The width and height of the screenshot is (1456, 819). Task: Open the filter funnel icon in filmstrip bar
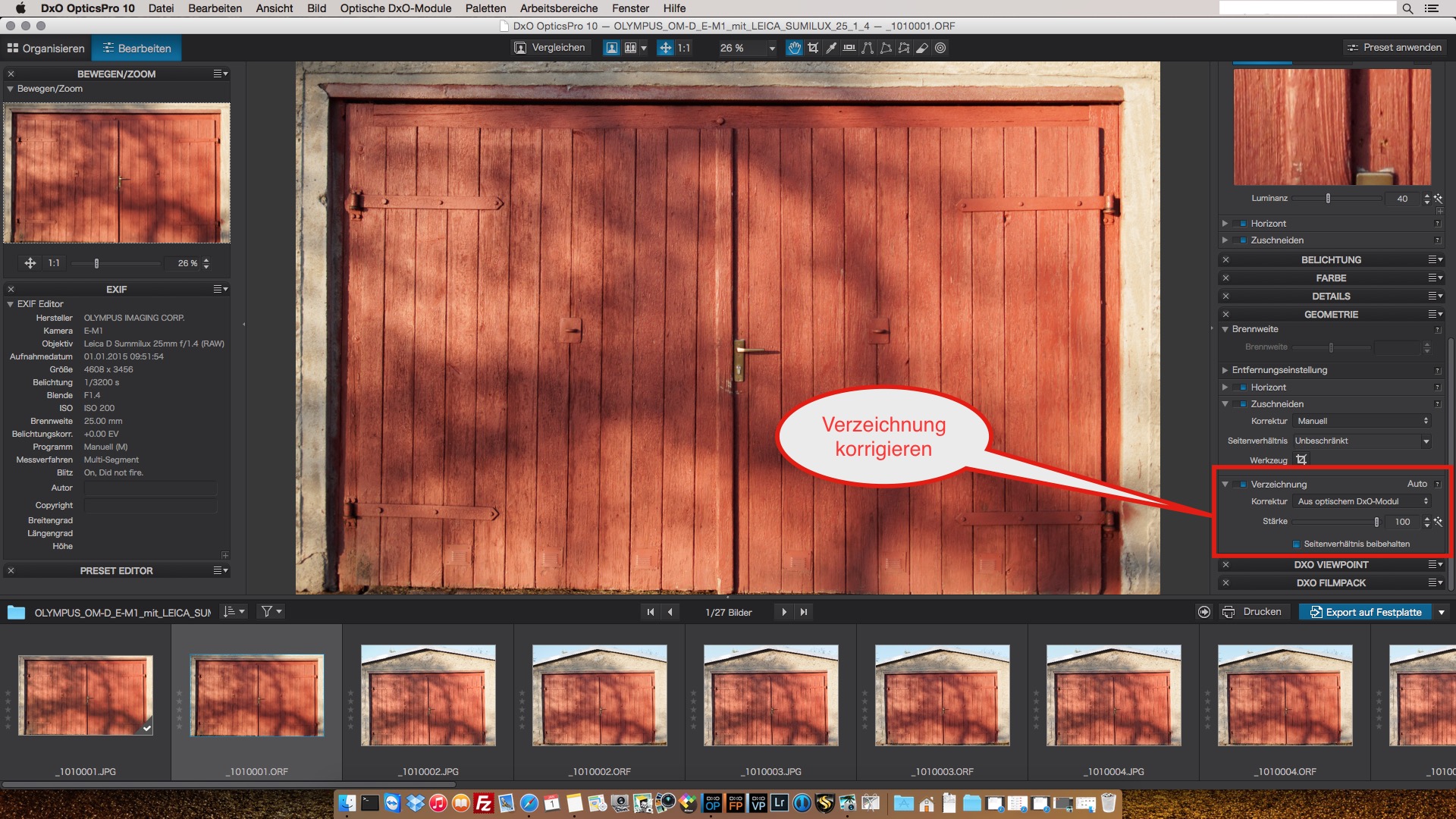(x=271, y=611)
